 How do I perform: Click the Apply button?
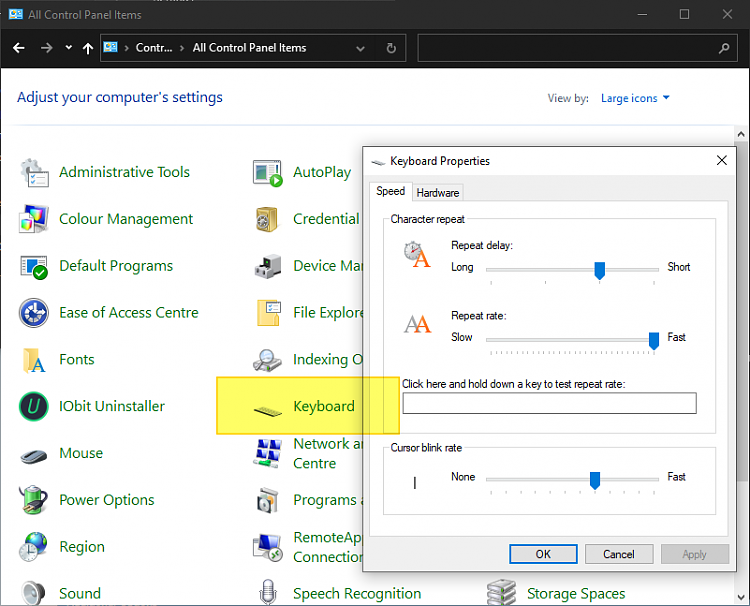point(694,554)
